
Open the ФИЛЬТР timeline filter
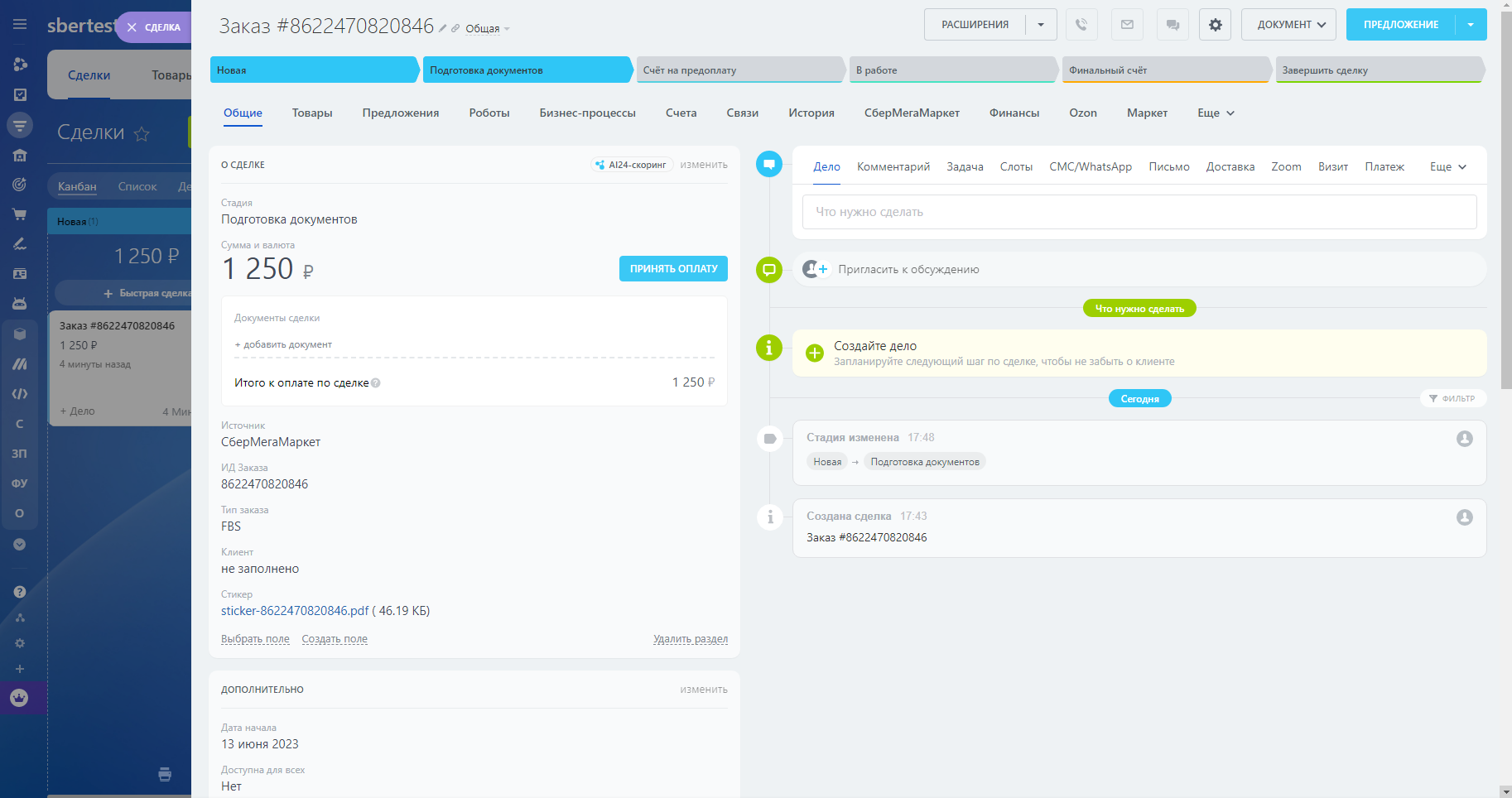pyautogui.click(x=1452, y=399)
